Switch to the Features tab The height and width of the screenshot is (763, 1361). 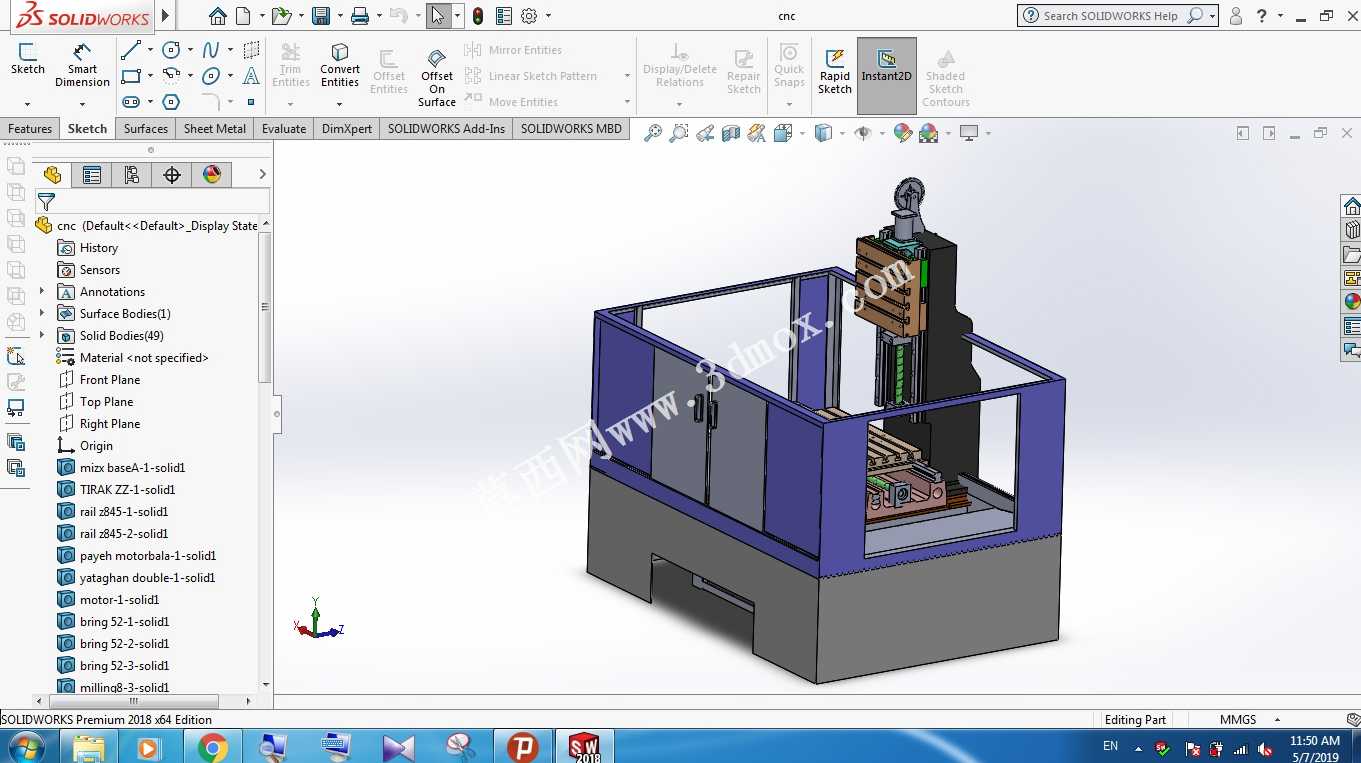(30, 129)
